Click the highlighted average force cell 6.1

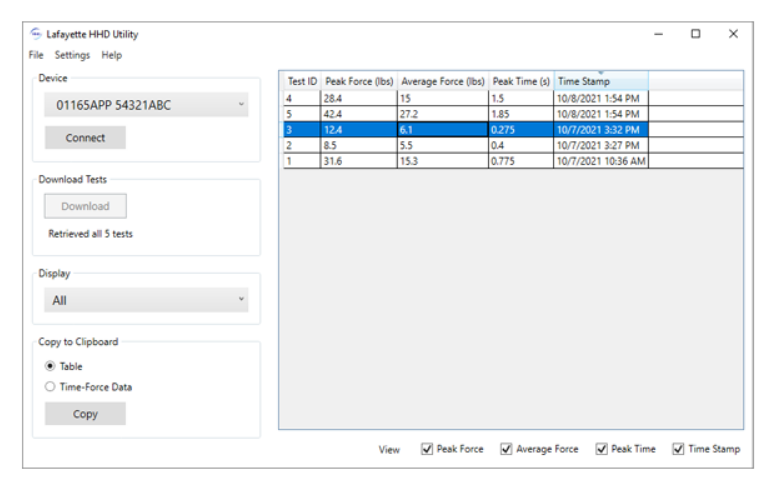[443, 130]
